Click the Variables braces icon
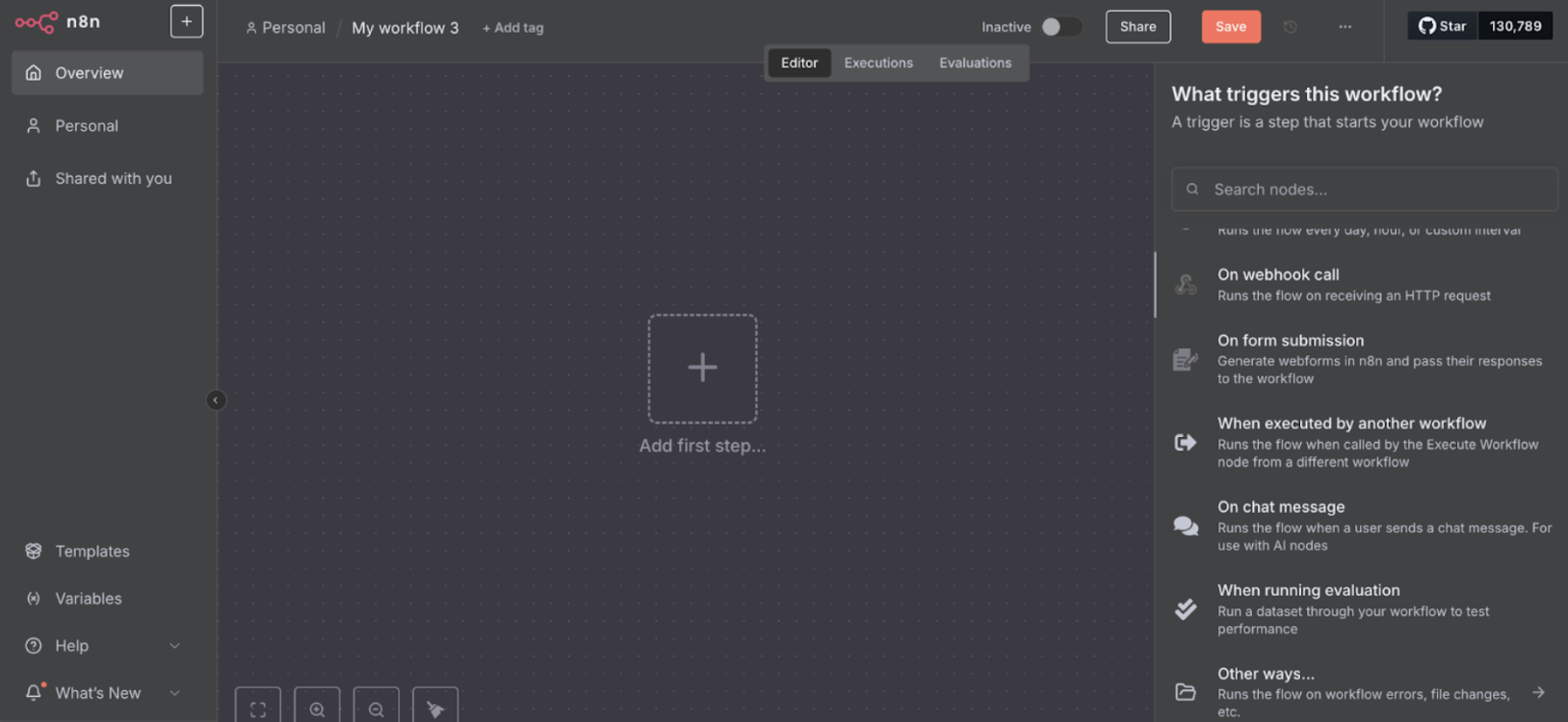The width and height of the screenshot is (1568, 722). tap(34, 599)
